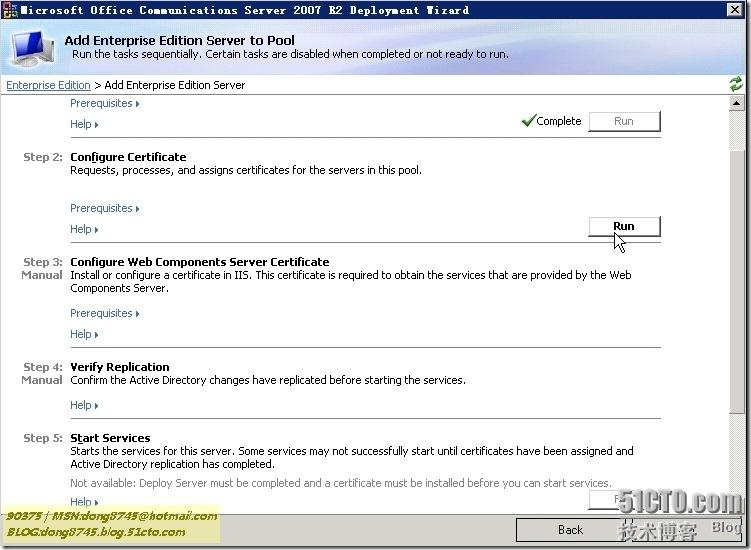The image size is (751, 550).
Task: Click the Configure Web Components Server Certificate heading
Action: (200, 262)
